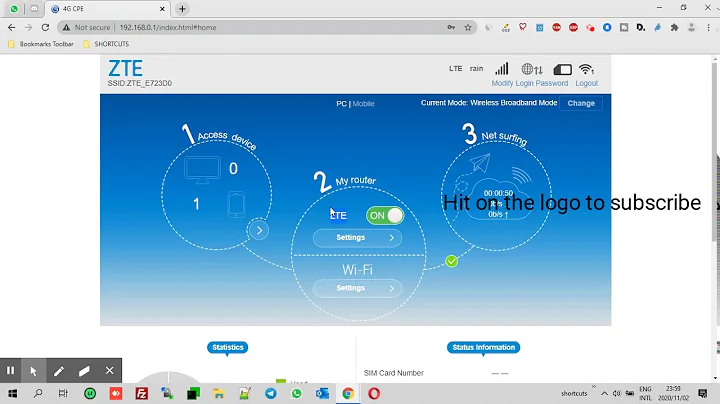Open Opera from taskbar

[x=374, y=393]
